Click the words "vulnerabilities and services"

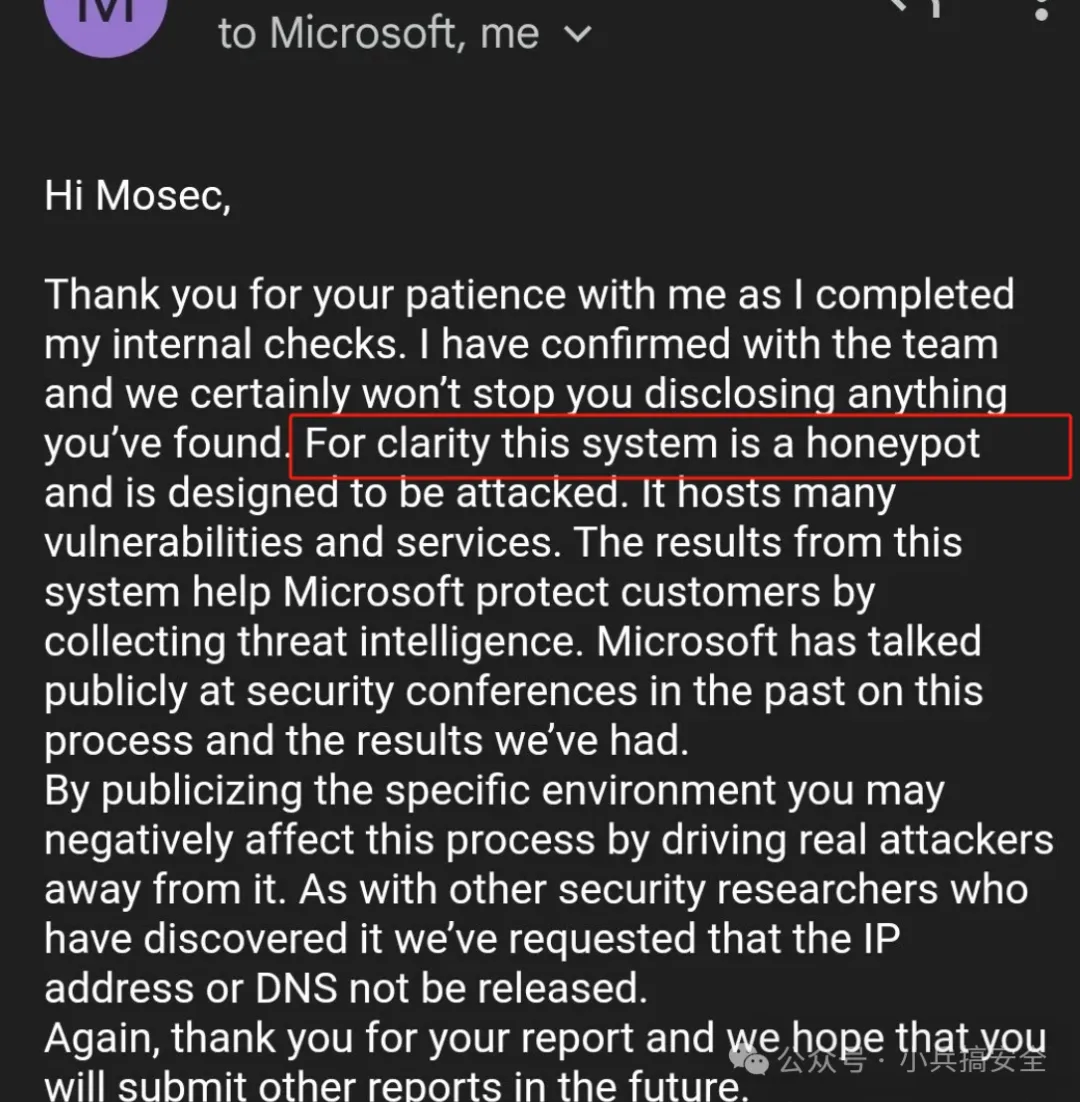click(295, 543)
